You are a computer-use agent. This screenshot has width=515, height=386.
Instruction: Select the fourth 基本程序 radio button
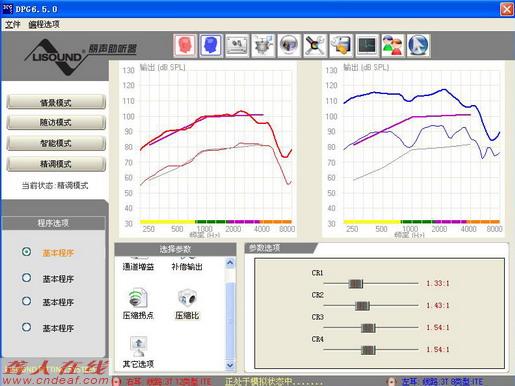click(27, 327)
